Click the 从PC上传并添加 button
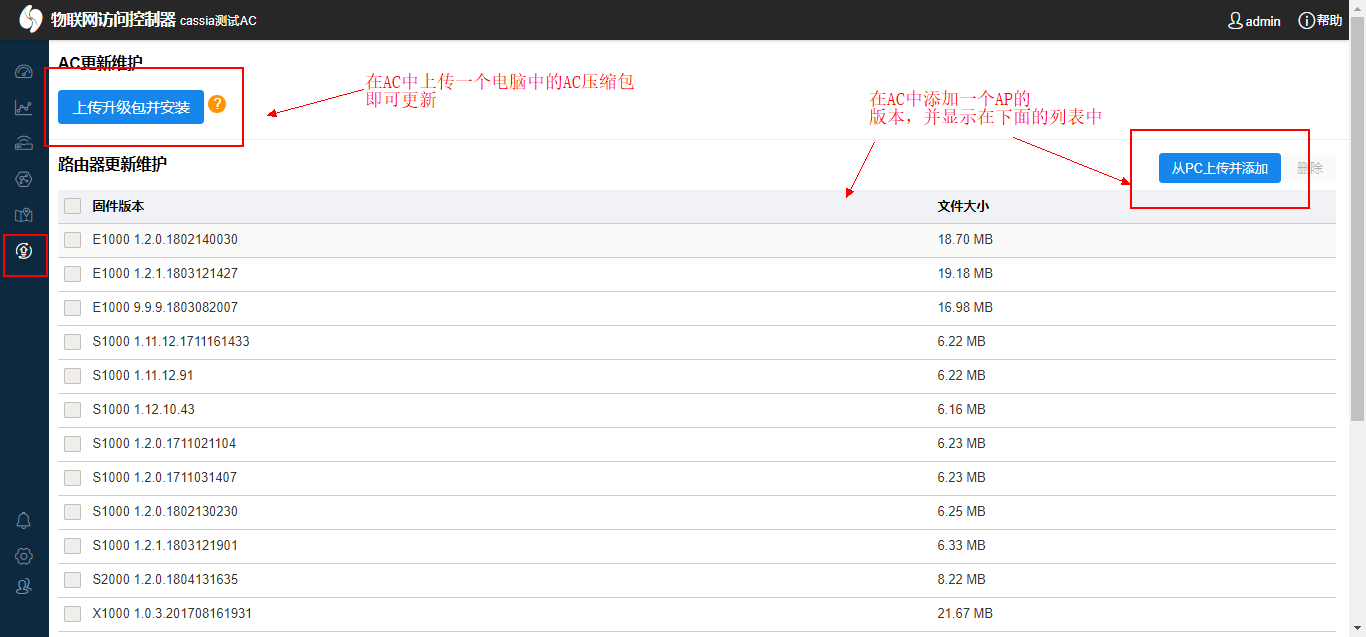This screenshot has height=637, width=1366. pyautogui.click(x=1219, y=168)
